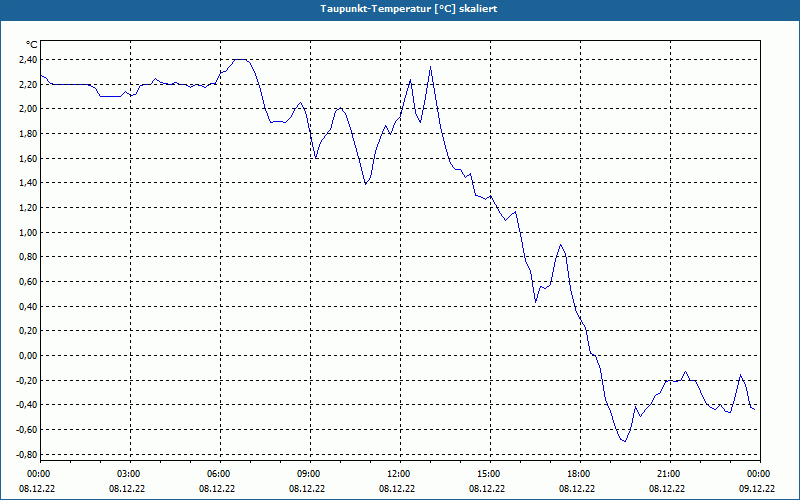Click the -0,40 y-axis value

26,405
